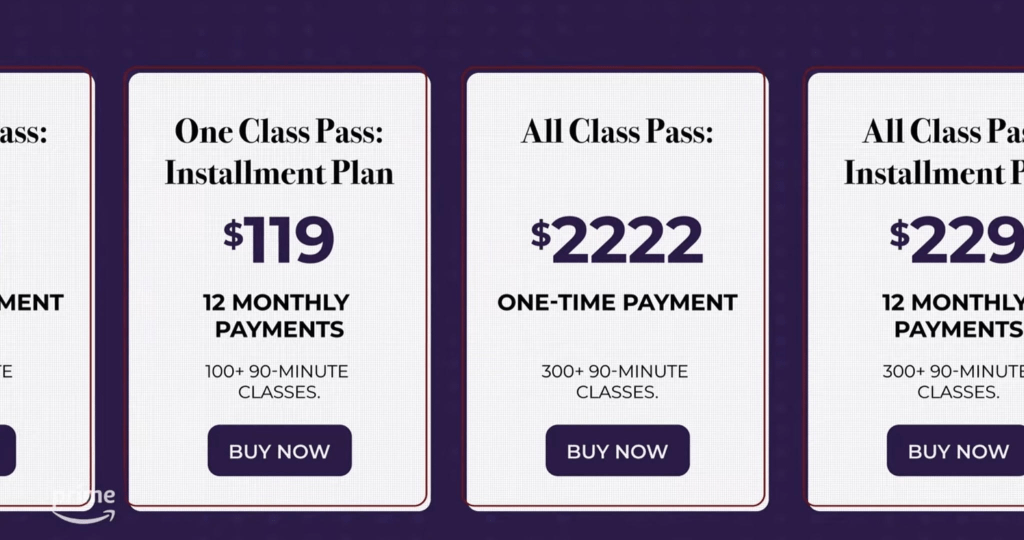Click the "One-Time Payment" label
Viewport: 1024px width, 540px height.
coord(617,302)
